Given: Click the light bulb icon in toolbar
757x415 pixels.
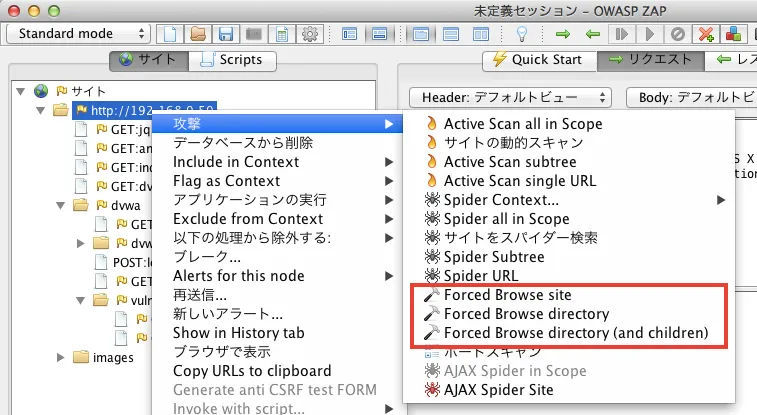Looking at the screenshot, I should click(521, 34).
